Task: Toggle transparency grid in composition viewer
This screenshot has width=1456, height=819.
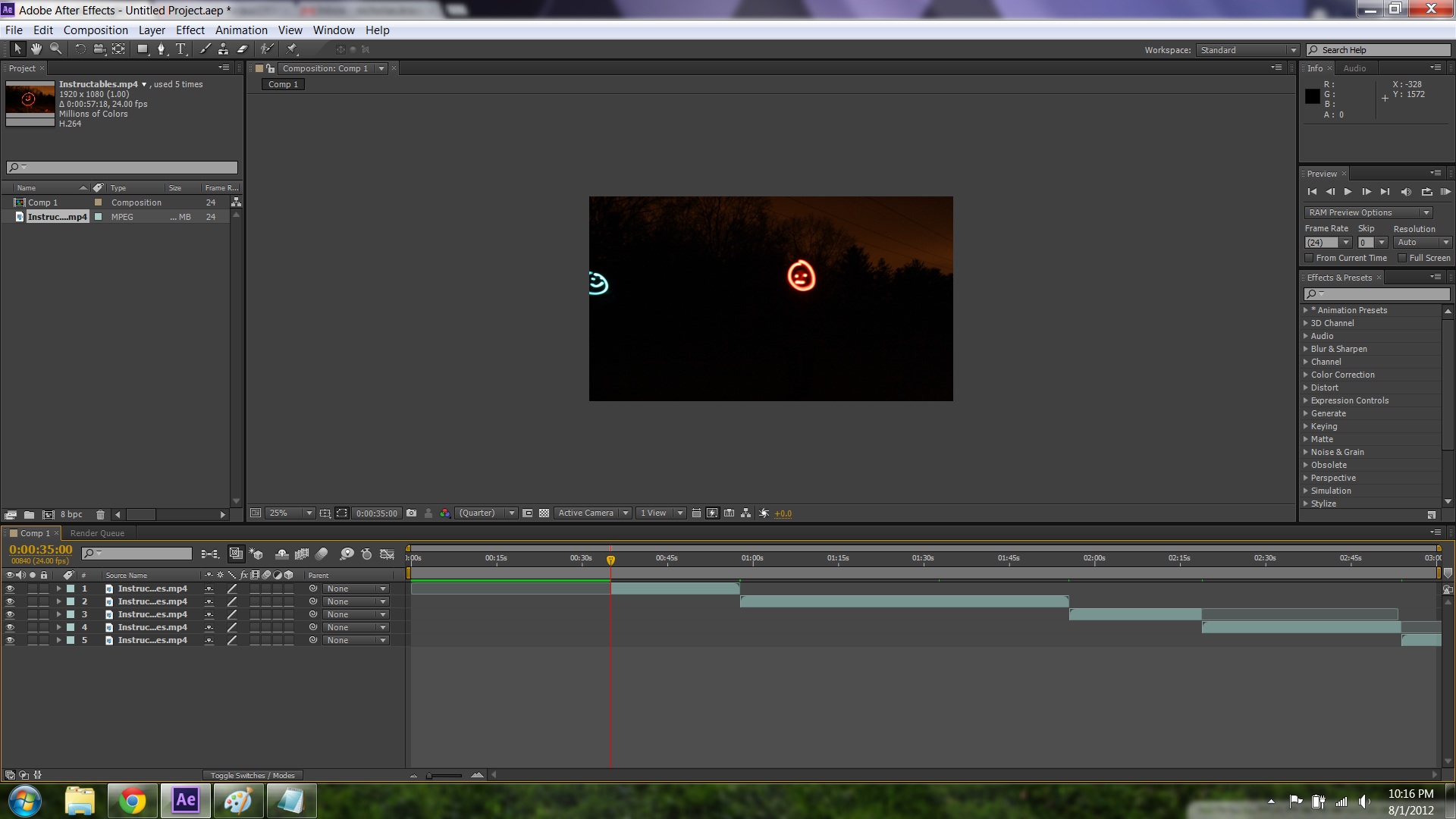Action: [x=544, y=513]
